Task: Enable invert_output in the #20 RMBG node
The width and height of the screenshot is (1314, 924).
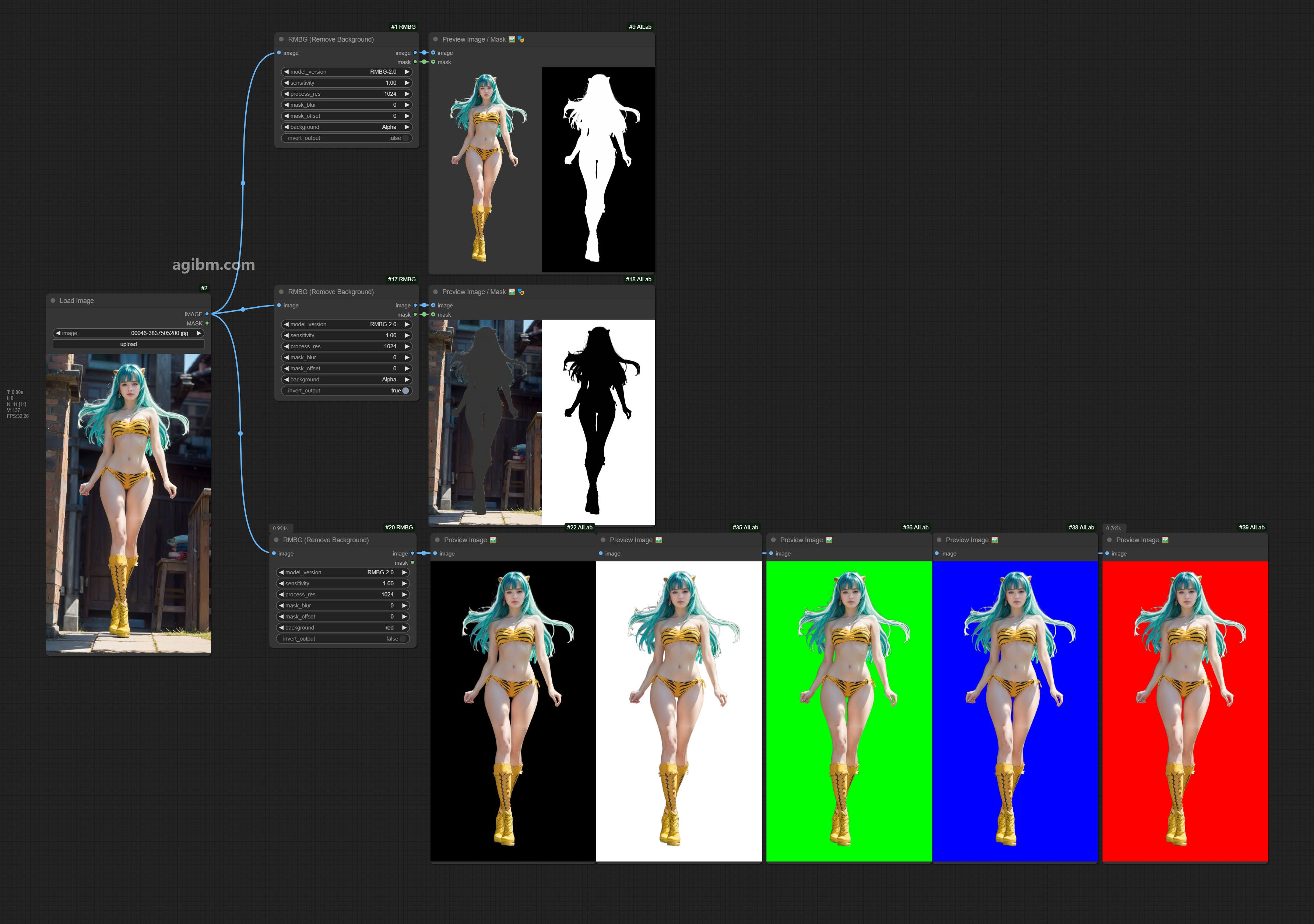Action: 343,638
